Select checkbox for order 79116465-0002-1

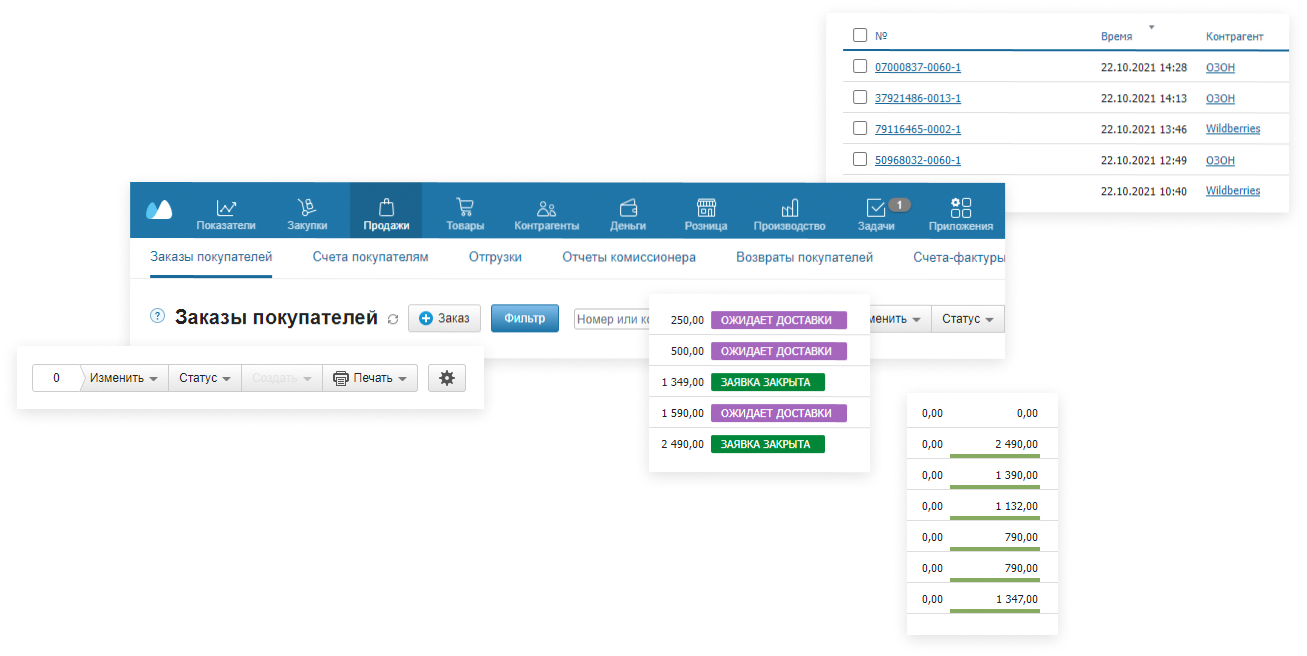(x=860, y=129)
